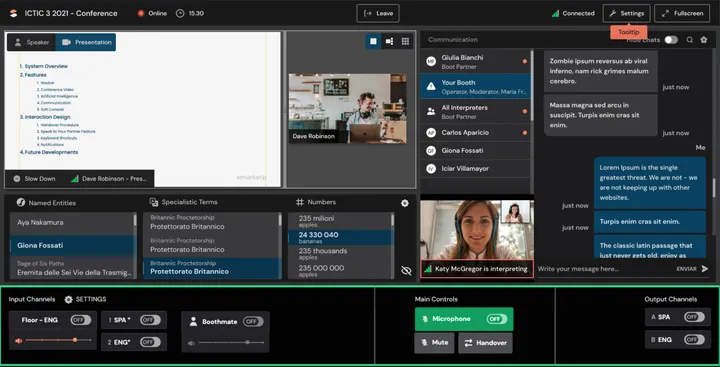720x367 pixels.
Task: Open the Iciar Villamayor conversation
Action: (475, 169)
